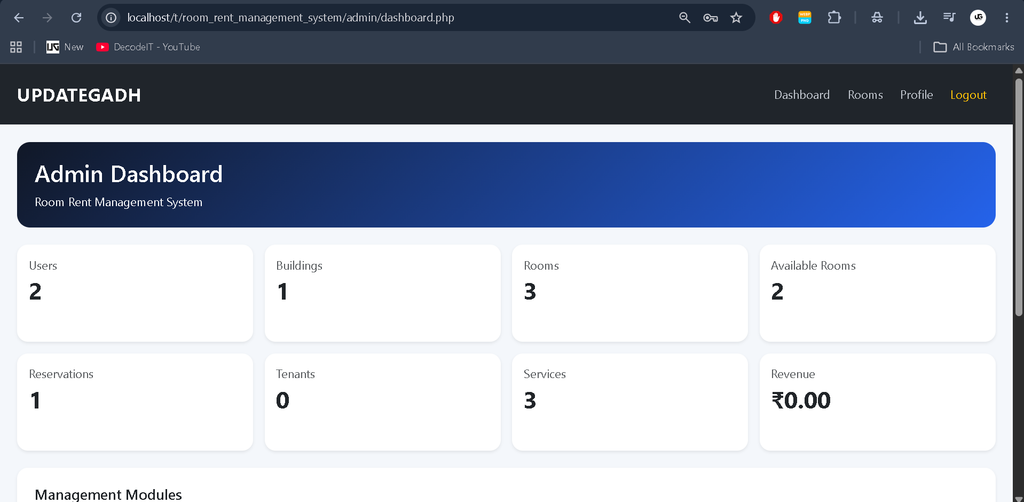The image size is (1024, 502).
Task: Open the DecodeIT - YouTube bookmark
Action: (x=148, y=47)
